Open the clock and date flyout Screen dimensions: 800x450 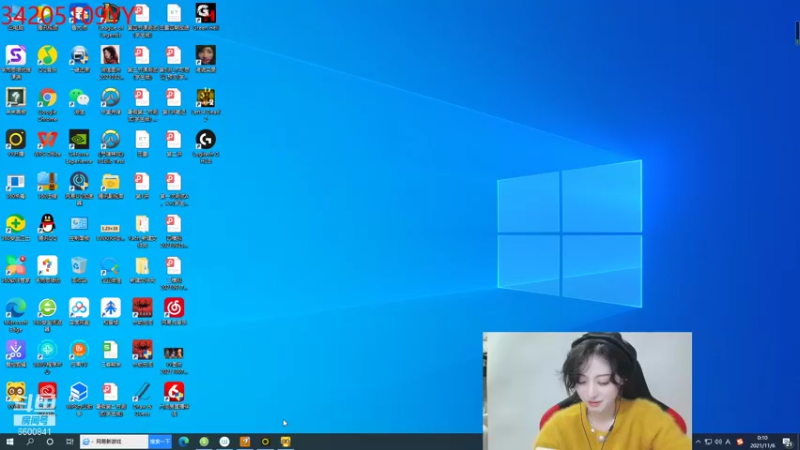[762, 442]
